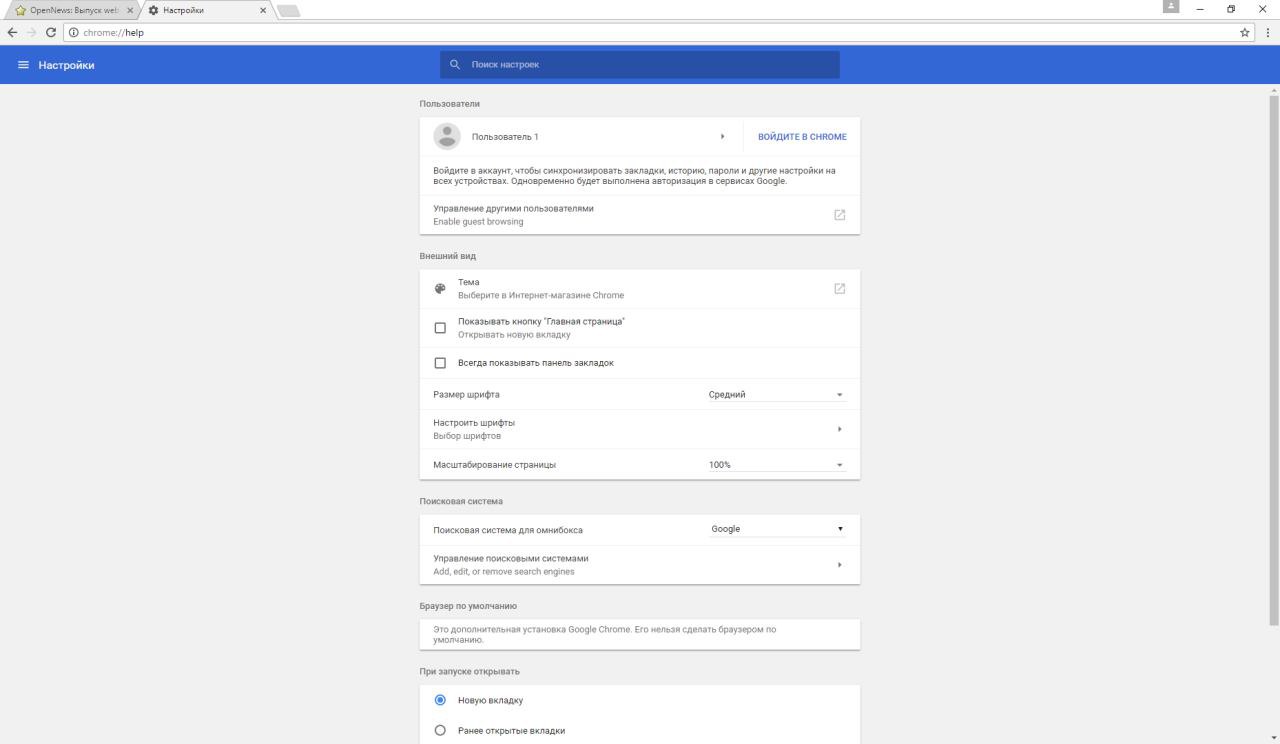This screenshot has height=744, width=1280.
Task: Toggle Всегда показывать панель закладок checkbox
Action: pyautogui.click(x=440, y=363)
